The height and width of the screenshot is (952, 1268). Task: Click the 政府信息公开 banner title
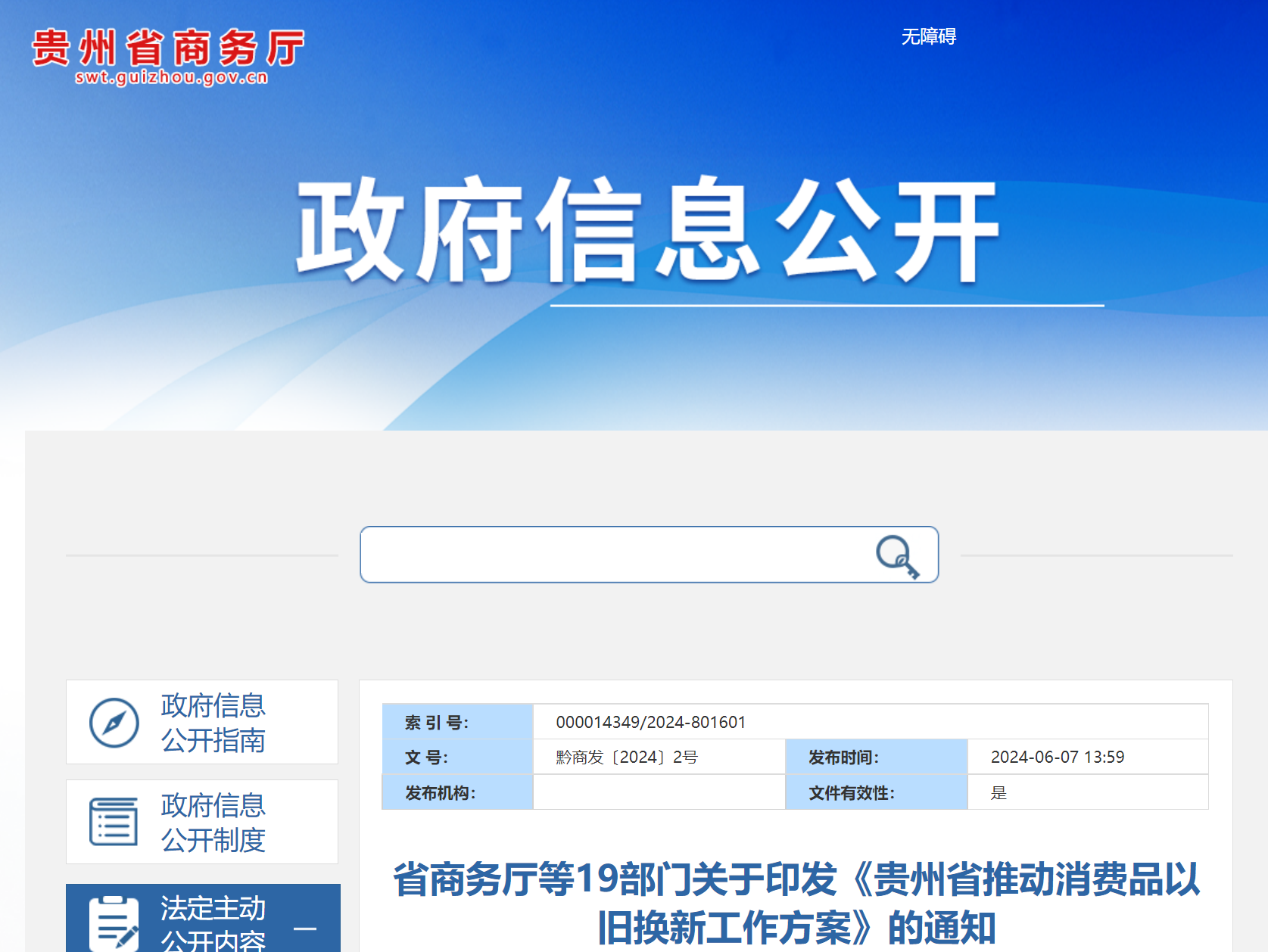click(x=648, y=231)
